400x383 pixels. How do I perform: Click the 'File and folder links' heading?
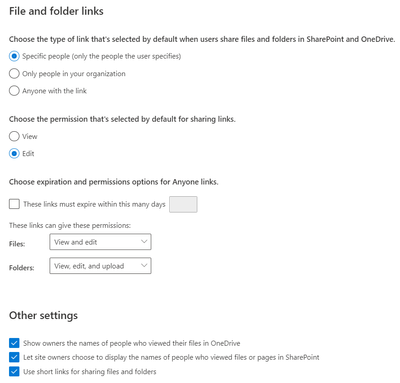[x=56, y=11]
